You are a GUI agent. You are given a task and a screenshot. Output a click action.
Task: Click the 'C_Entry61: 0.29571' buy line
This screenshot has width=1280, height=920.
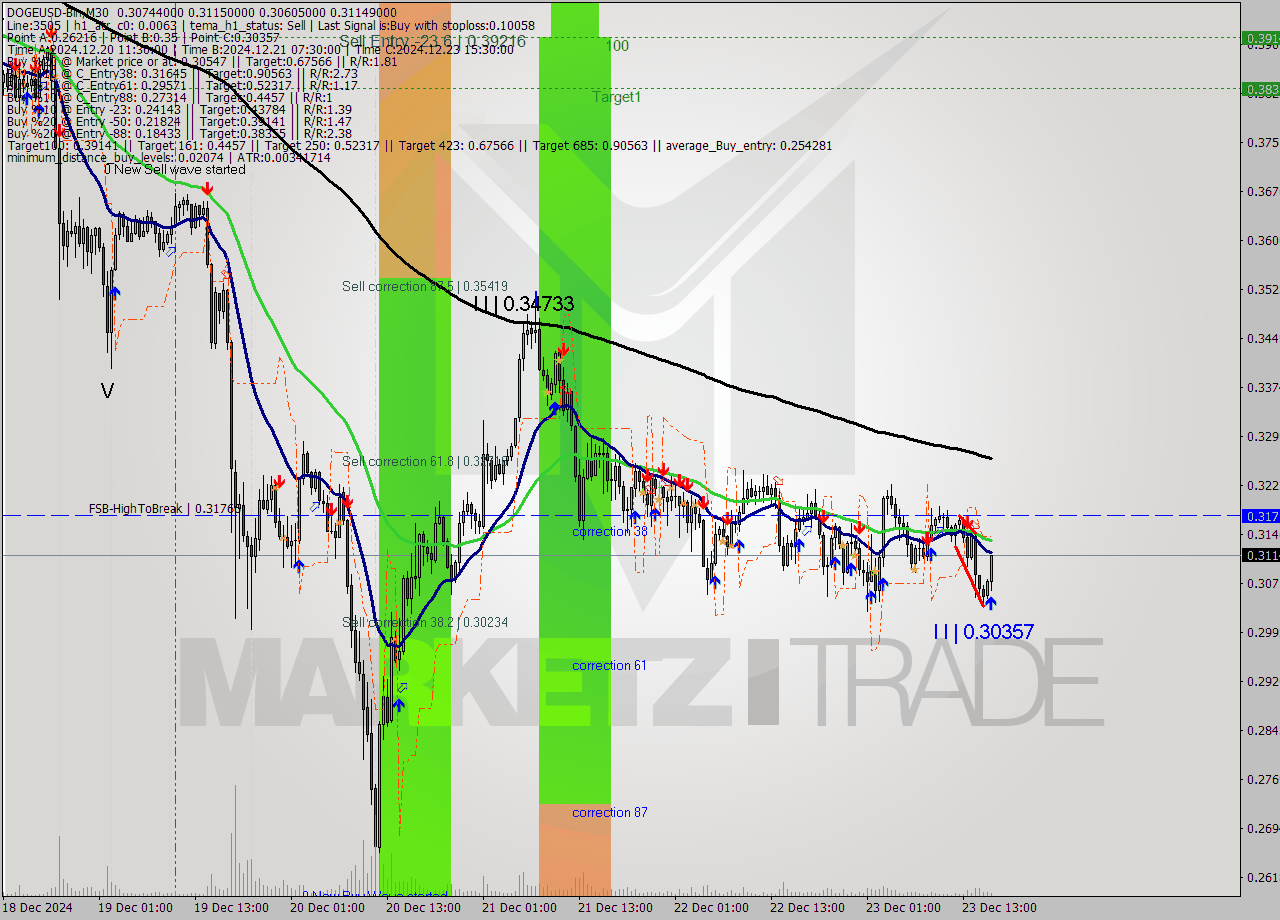[182, 86]
